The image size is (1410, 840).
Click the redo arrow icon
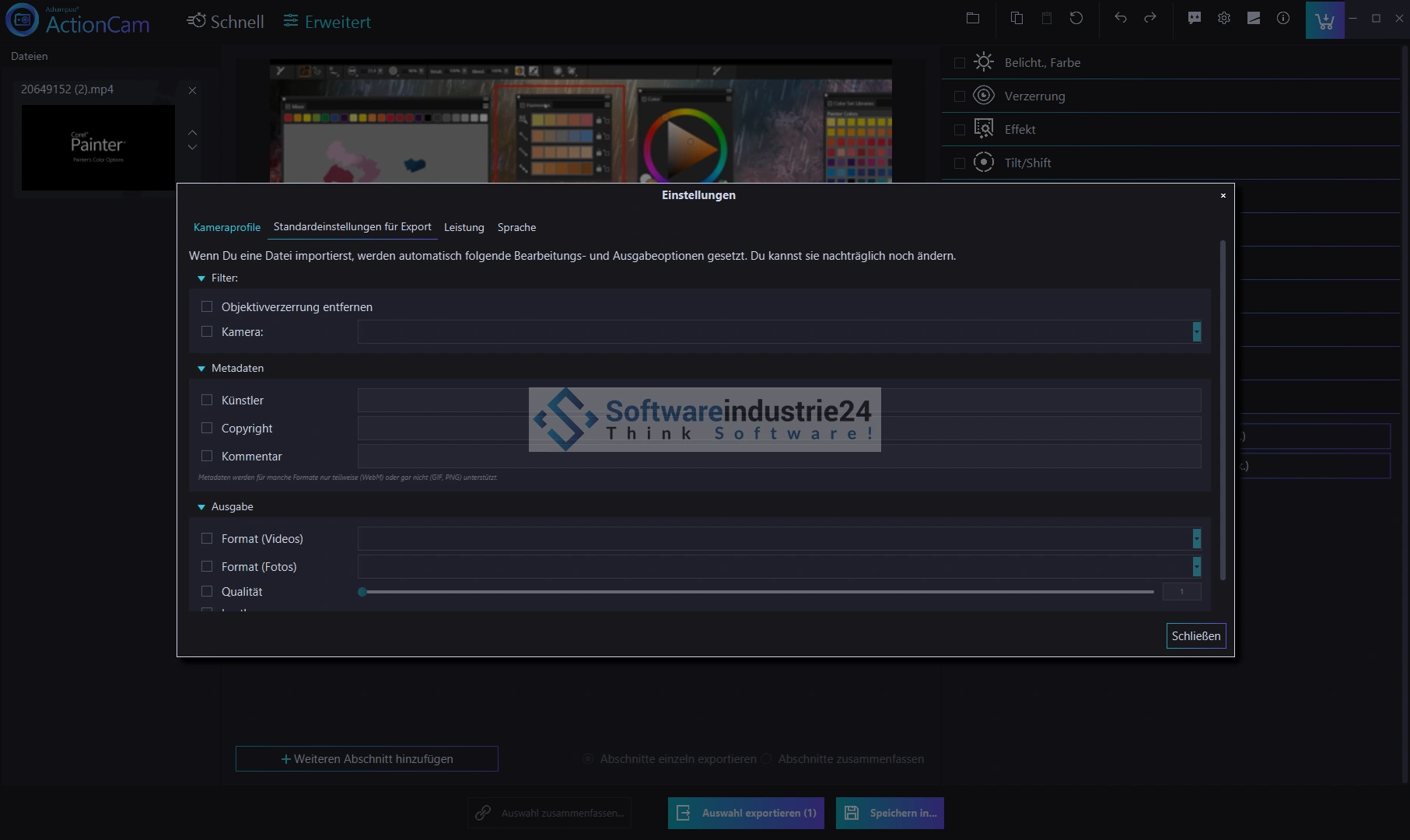tap(1150, 19)
